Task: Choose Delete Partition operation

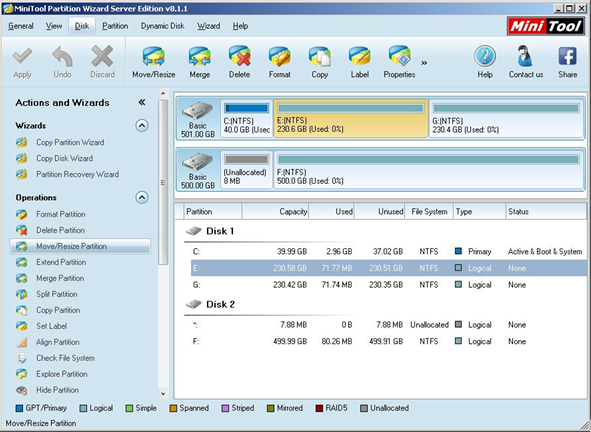Action: coord(60,230)
